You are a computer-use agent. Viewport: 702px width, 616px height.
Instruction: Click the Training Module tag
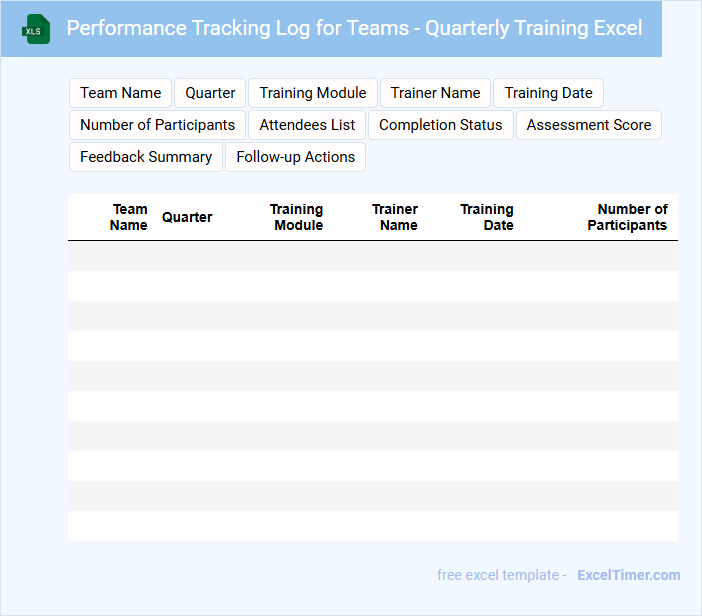click(313, 93)
